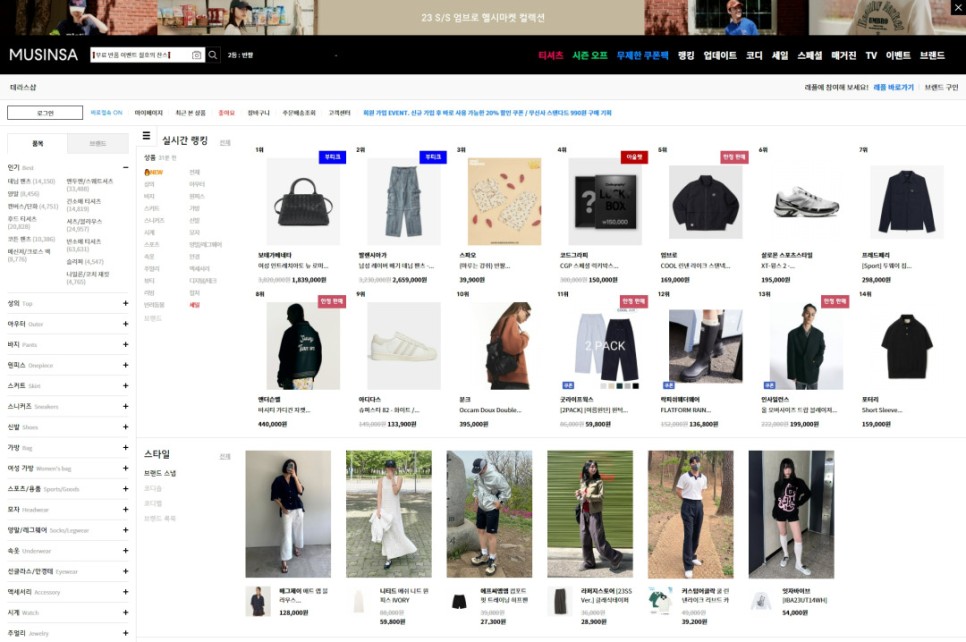Expand the 바지 Pants category
The height and width of the screenshot is (642, 966).
125,344
